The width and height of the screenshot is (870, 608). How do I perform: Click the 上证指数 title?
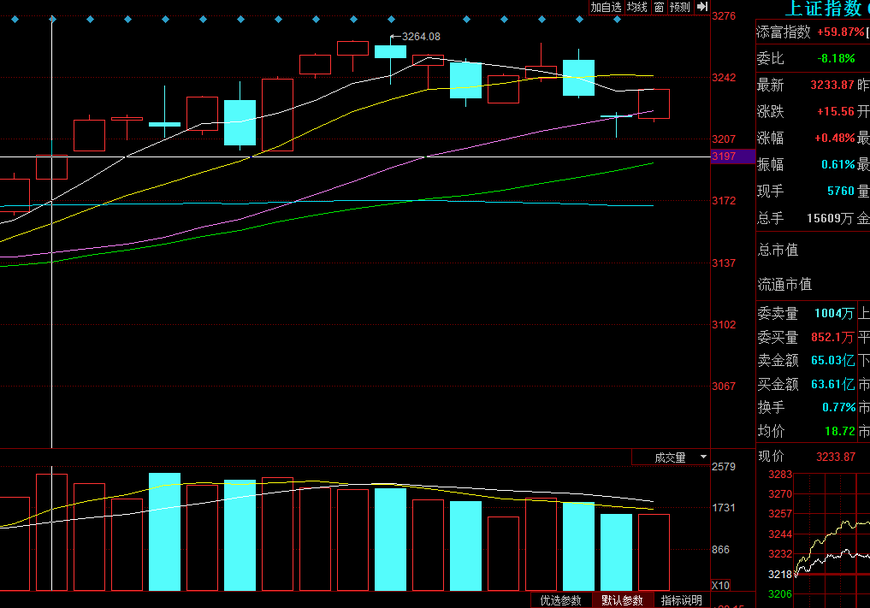tap(824, 8)
